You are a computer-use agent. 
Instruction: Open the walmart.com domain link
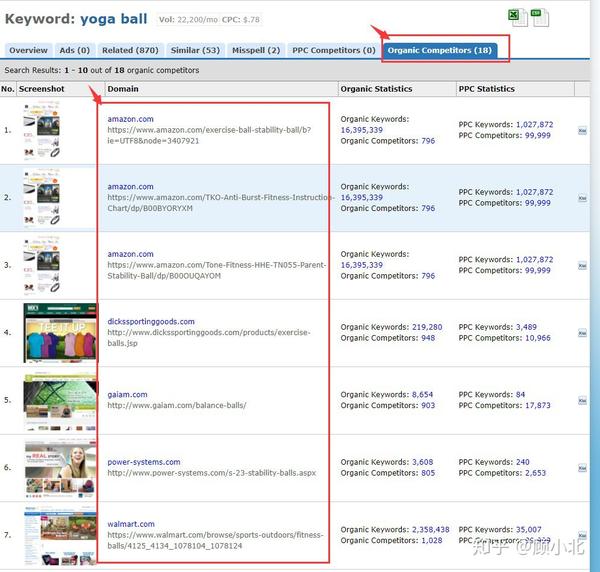[x=131, y=524]
